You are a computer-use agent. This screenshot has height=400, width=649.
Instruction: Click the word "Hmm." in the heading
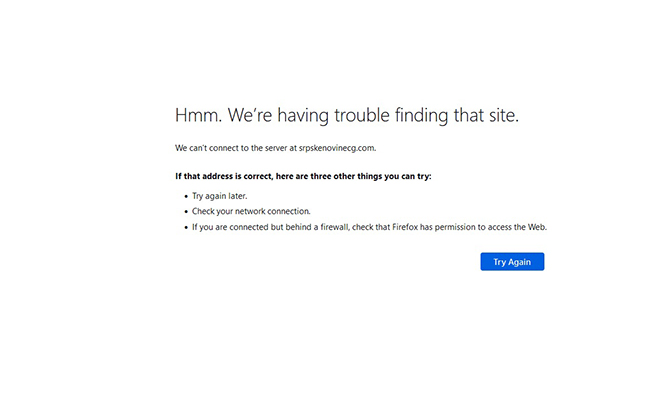[x=198, y=115]
